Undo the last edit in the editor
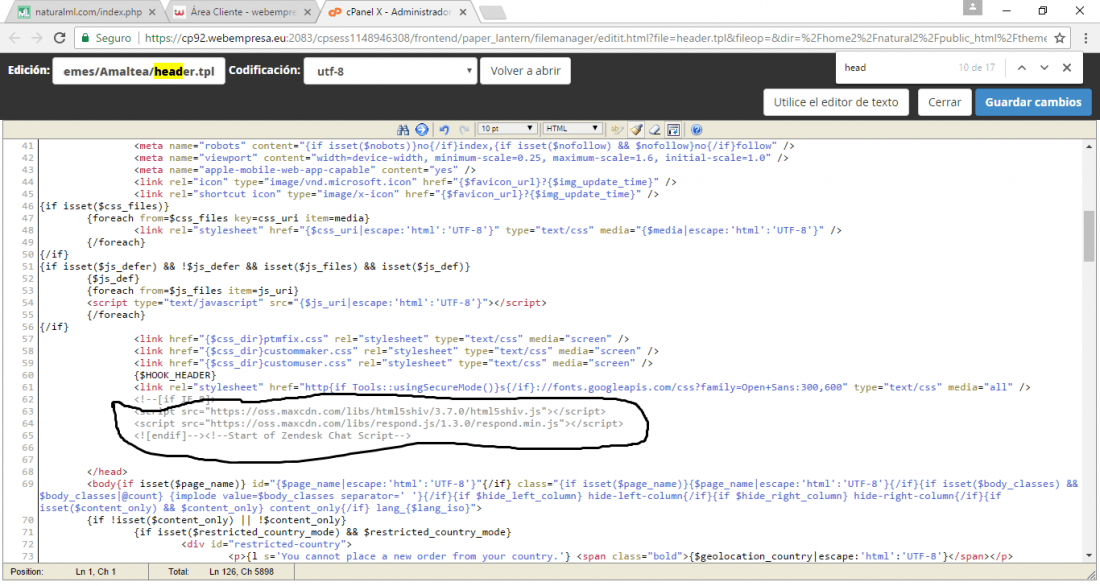 (x=444, y=130)
